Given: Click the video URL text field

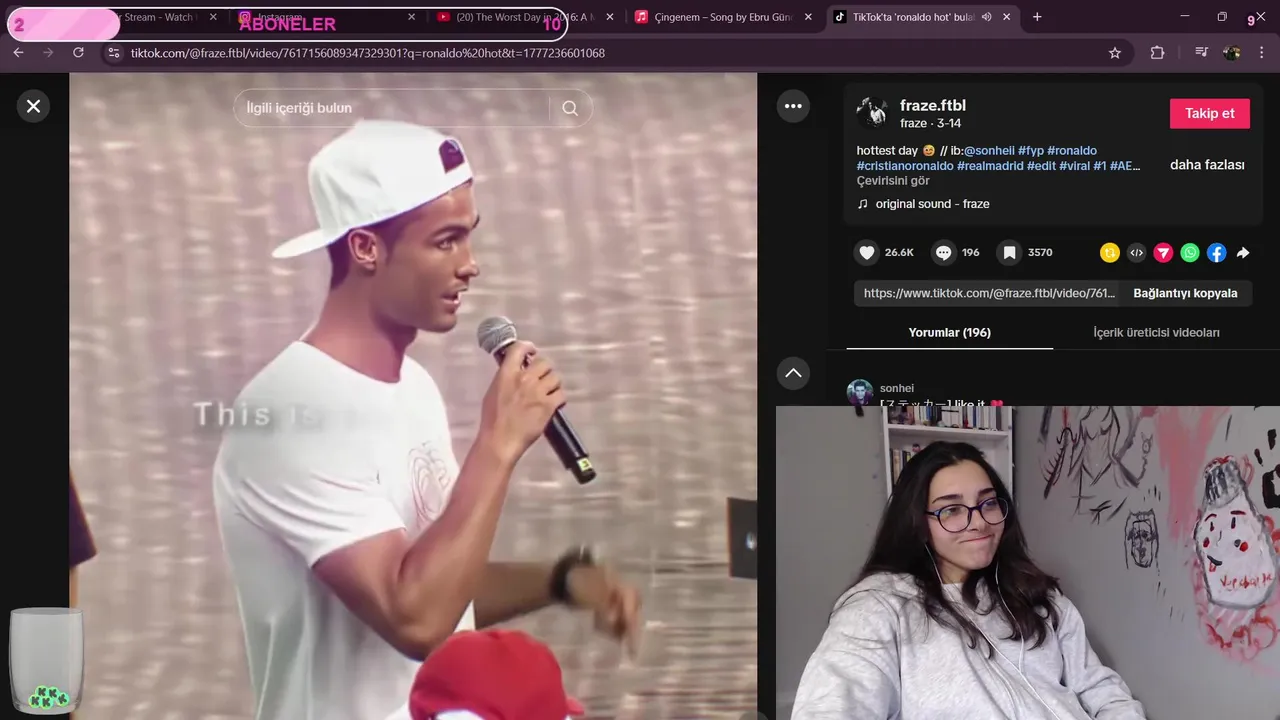Looking at the screenshot, I should [988, 293].
